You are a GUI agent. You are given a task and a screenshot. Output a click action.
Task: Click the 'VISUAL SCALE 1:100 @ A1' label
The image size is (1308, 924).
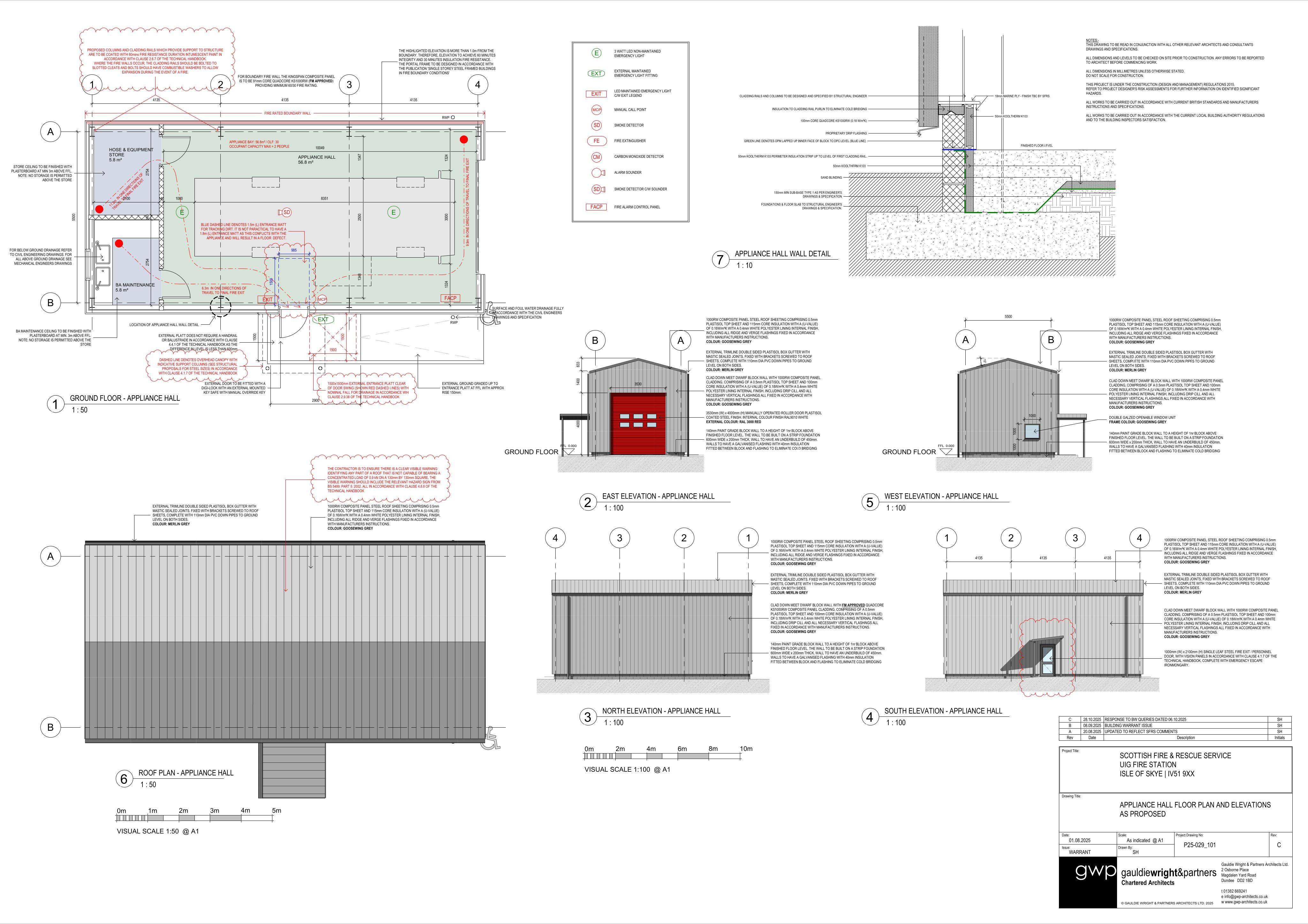(627, 769)
